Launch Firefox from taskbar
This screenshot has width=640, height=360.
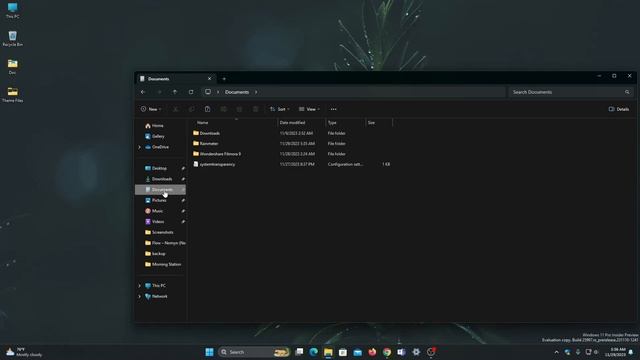click(372, 352)
